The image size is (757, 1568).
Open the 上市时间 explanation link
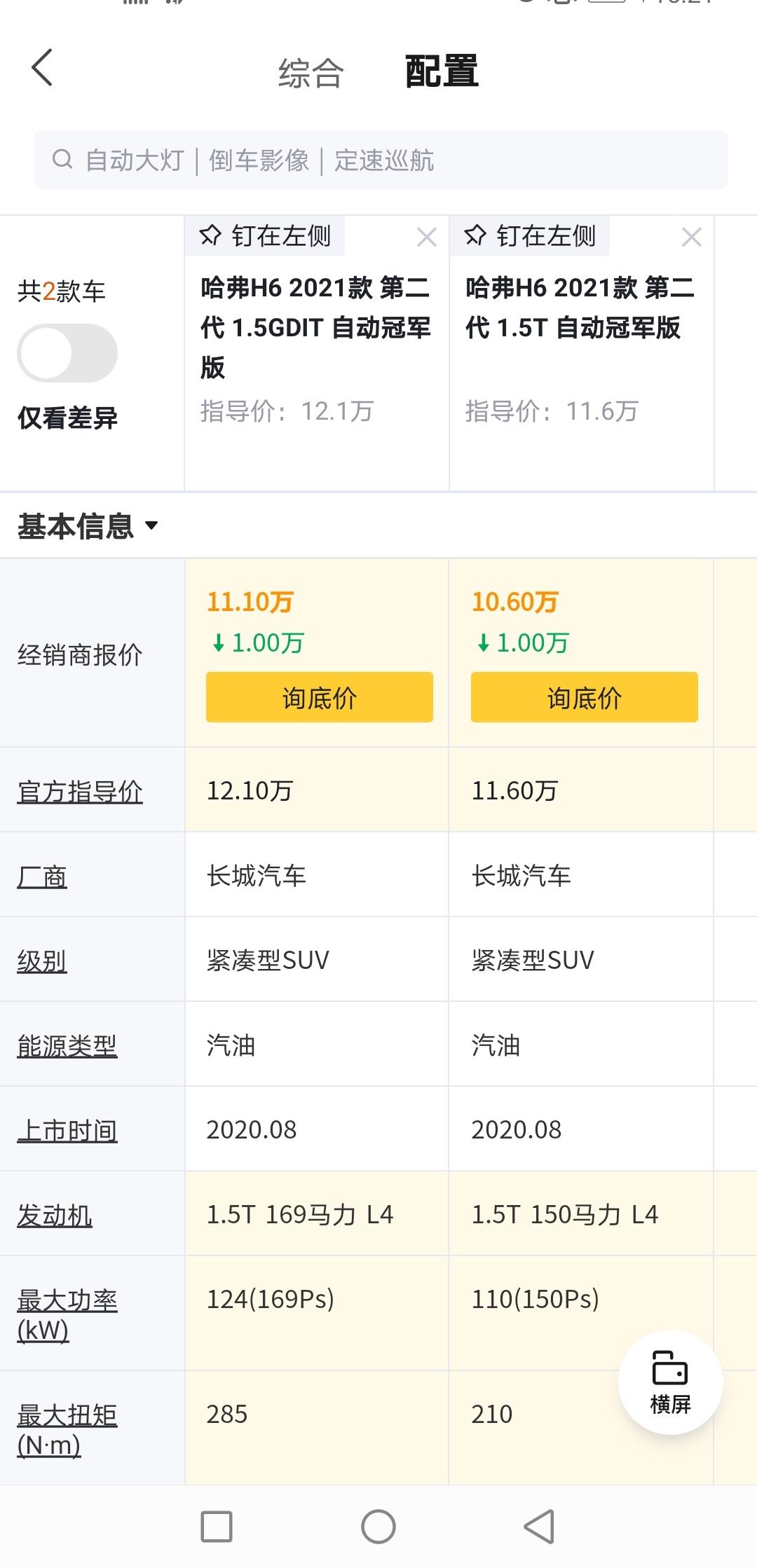click(67, 1130)
